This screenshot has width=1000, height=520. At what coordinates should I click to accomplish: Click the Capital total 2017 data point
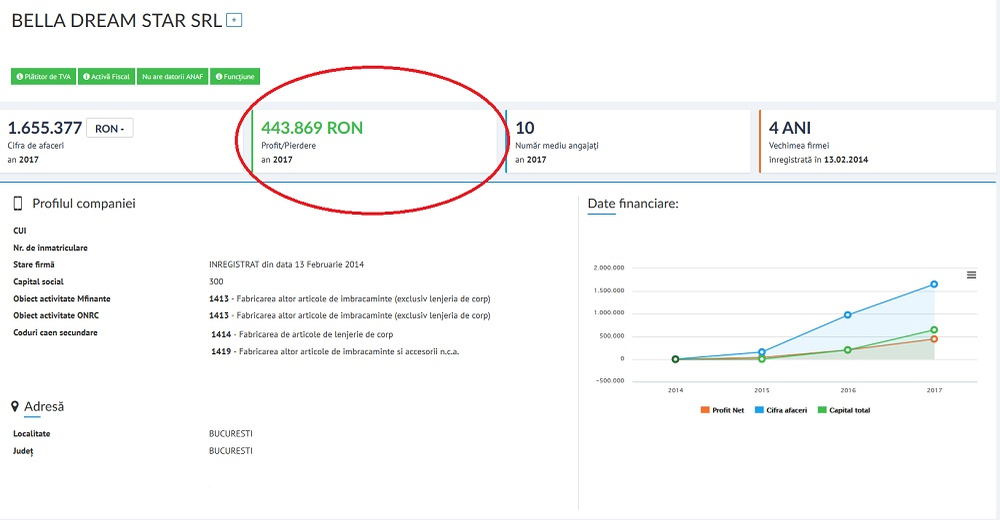(934, 330)
